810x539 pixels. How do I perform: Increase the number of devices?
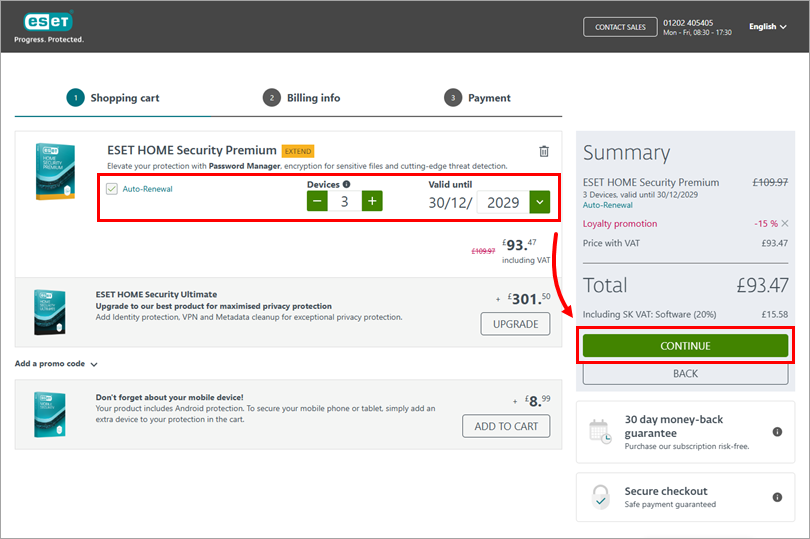click(x=372, y=201)
